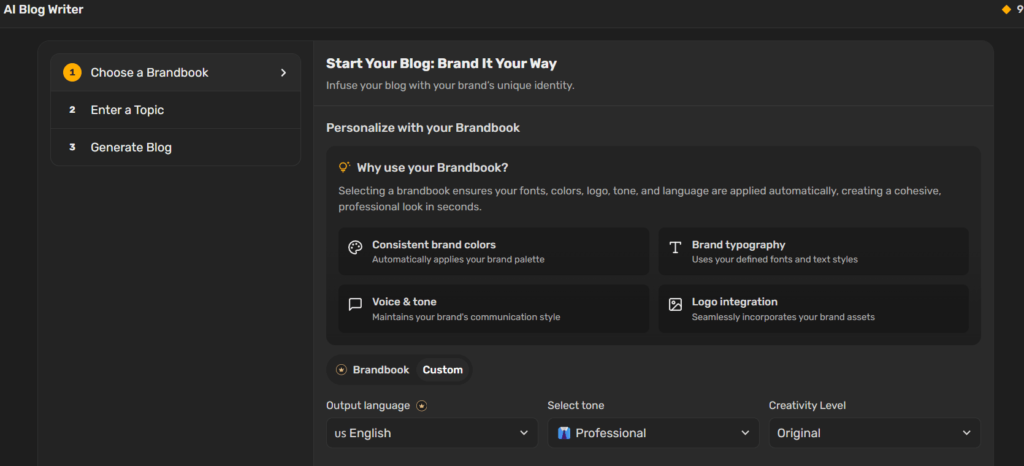Select the Choose a Brandbook step
Viewport: 1024px width, 466px height.
tap(176, 72)
